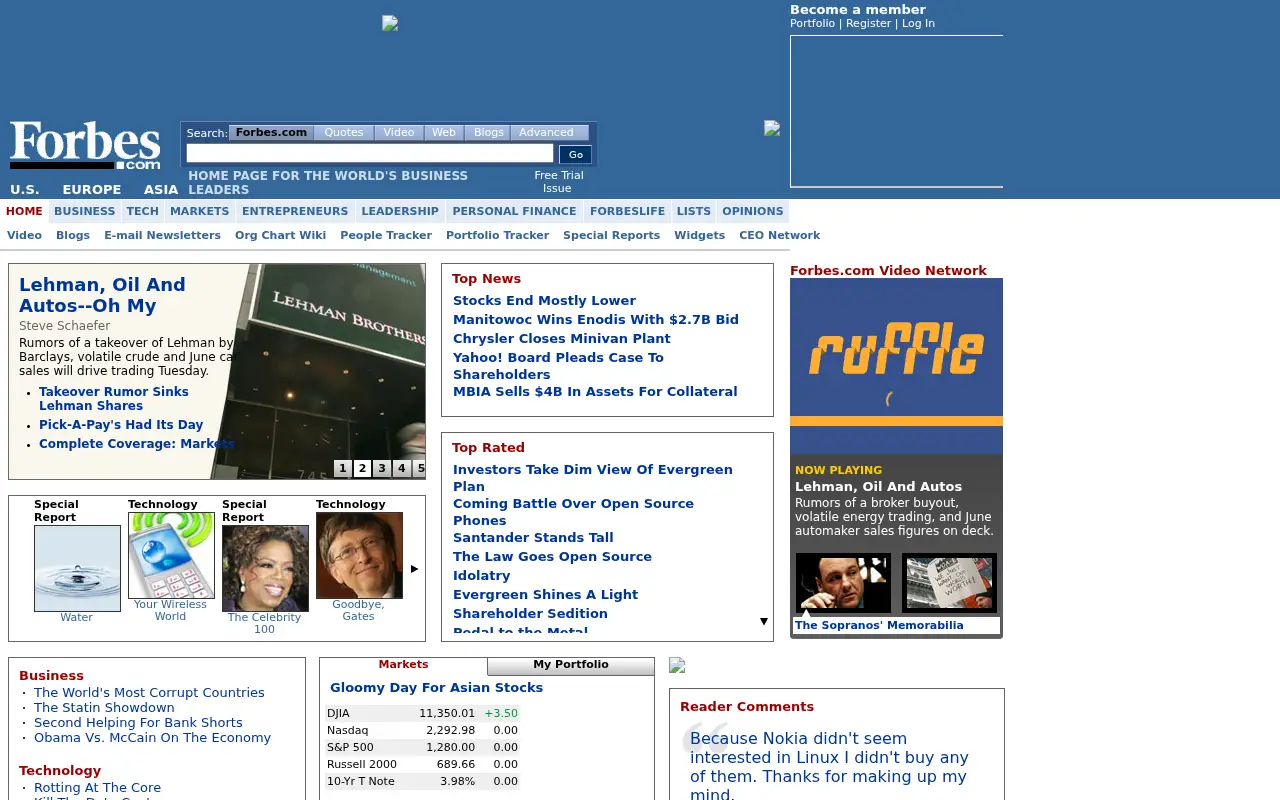Switch search scope to Blogs
This screenshot has height=800, width=1280.
click(489, 133)
